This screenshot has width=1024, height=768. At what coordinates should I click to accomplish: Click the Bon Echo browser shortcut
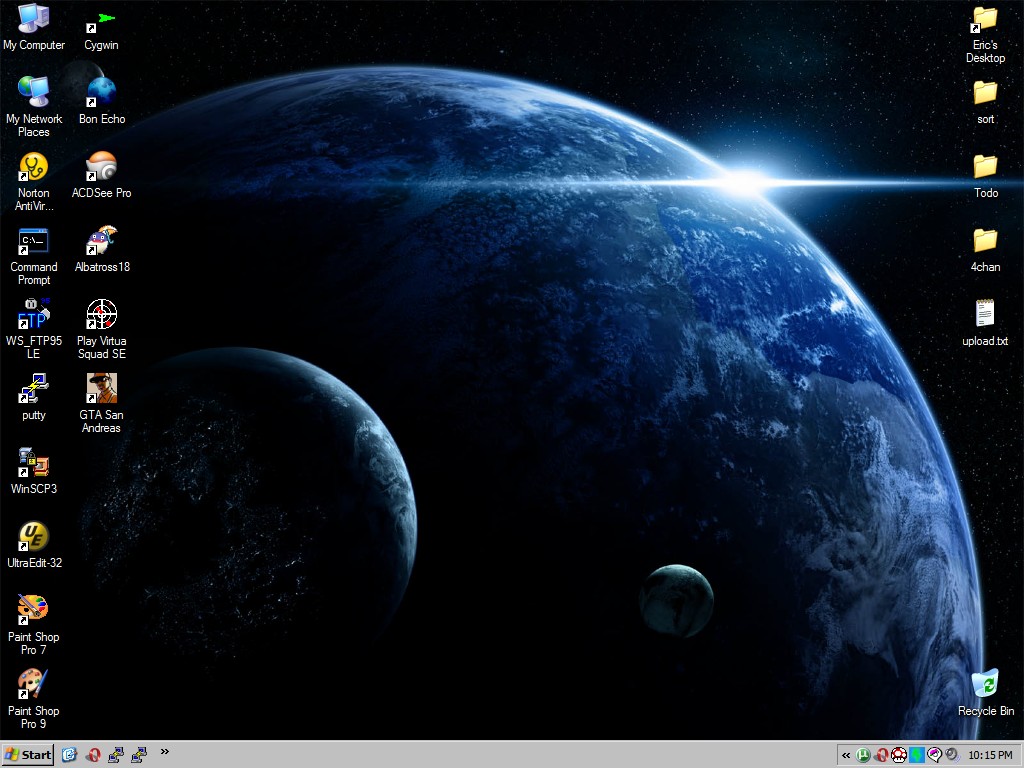[x=102, y=101]
